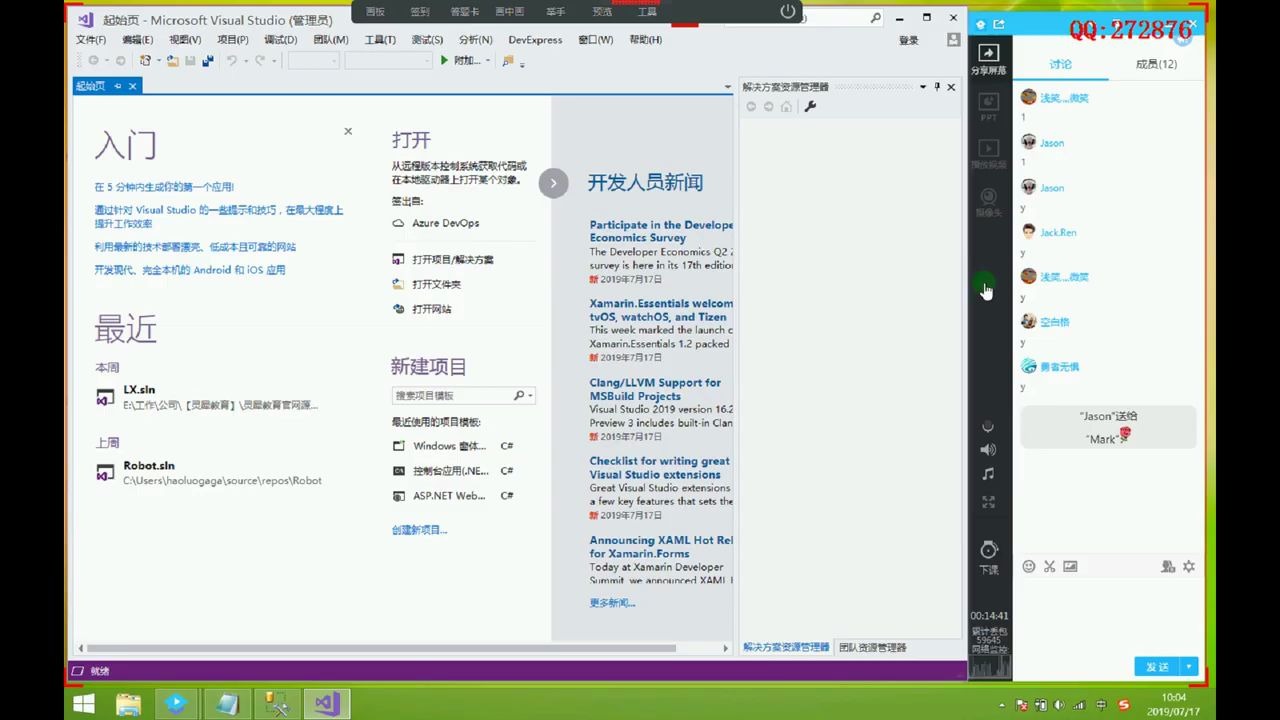Click the navigate backward toolbar icon
Viewport: 1280px width, 720px height.
94,61
